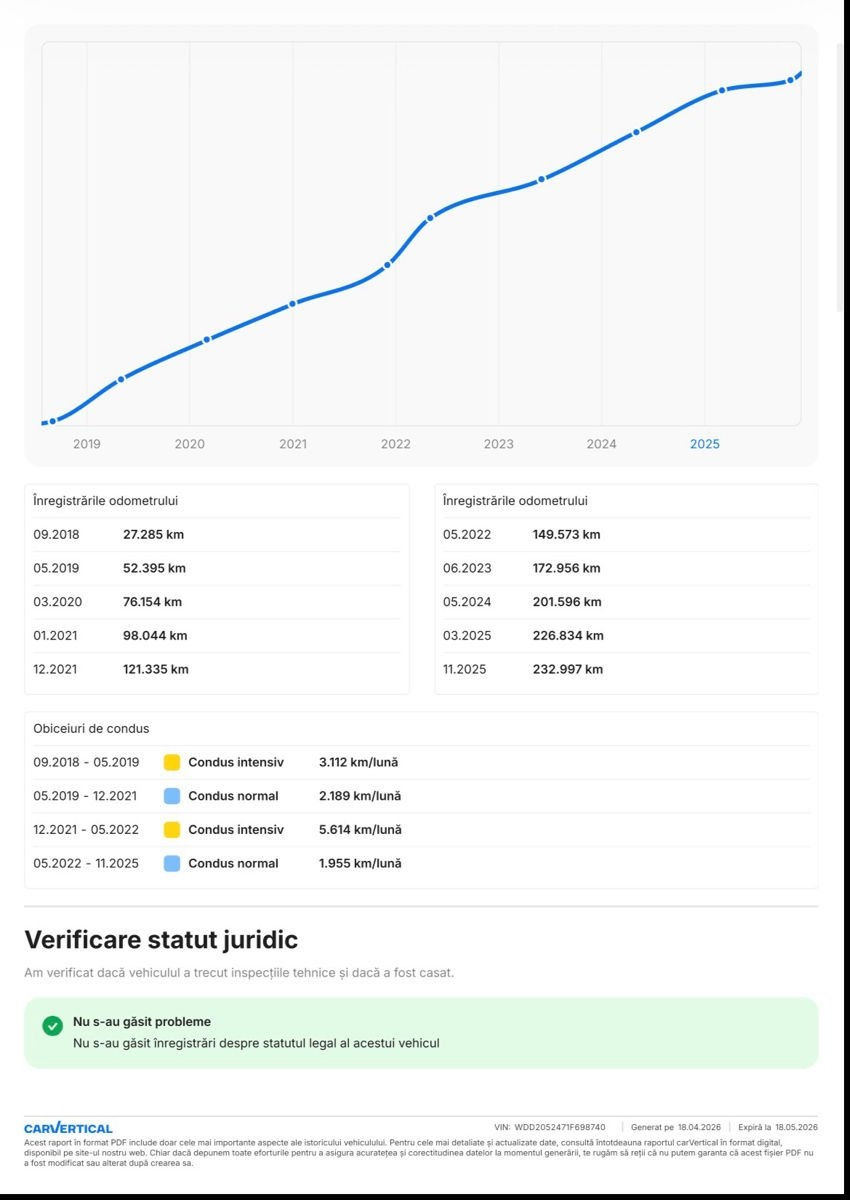
Task: Click the 5.614 km/lună value
Action: pyautogui.click(x=360, y=830)
